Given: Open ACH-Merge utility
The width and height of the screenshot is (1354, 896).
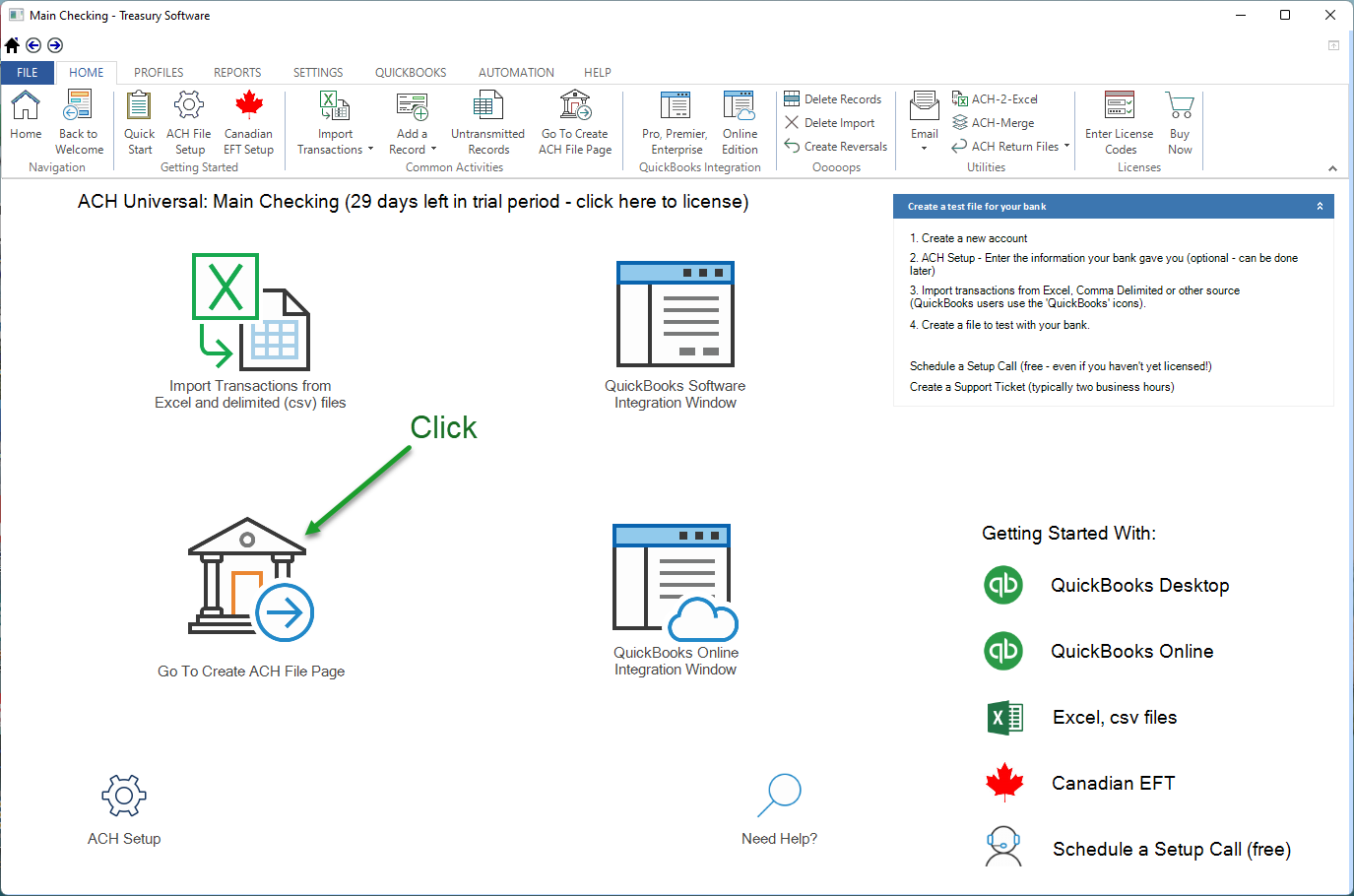Looking at the screenshot, I should click(x=994, y=122).
